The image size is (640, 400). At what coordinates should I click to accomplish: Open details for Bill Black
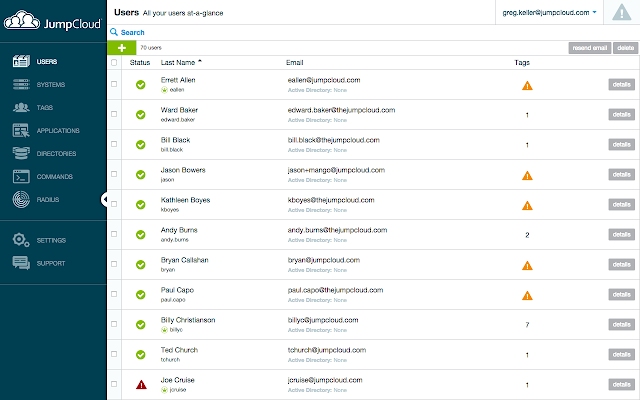(x=622, y=144)
